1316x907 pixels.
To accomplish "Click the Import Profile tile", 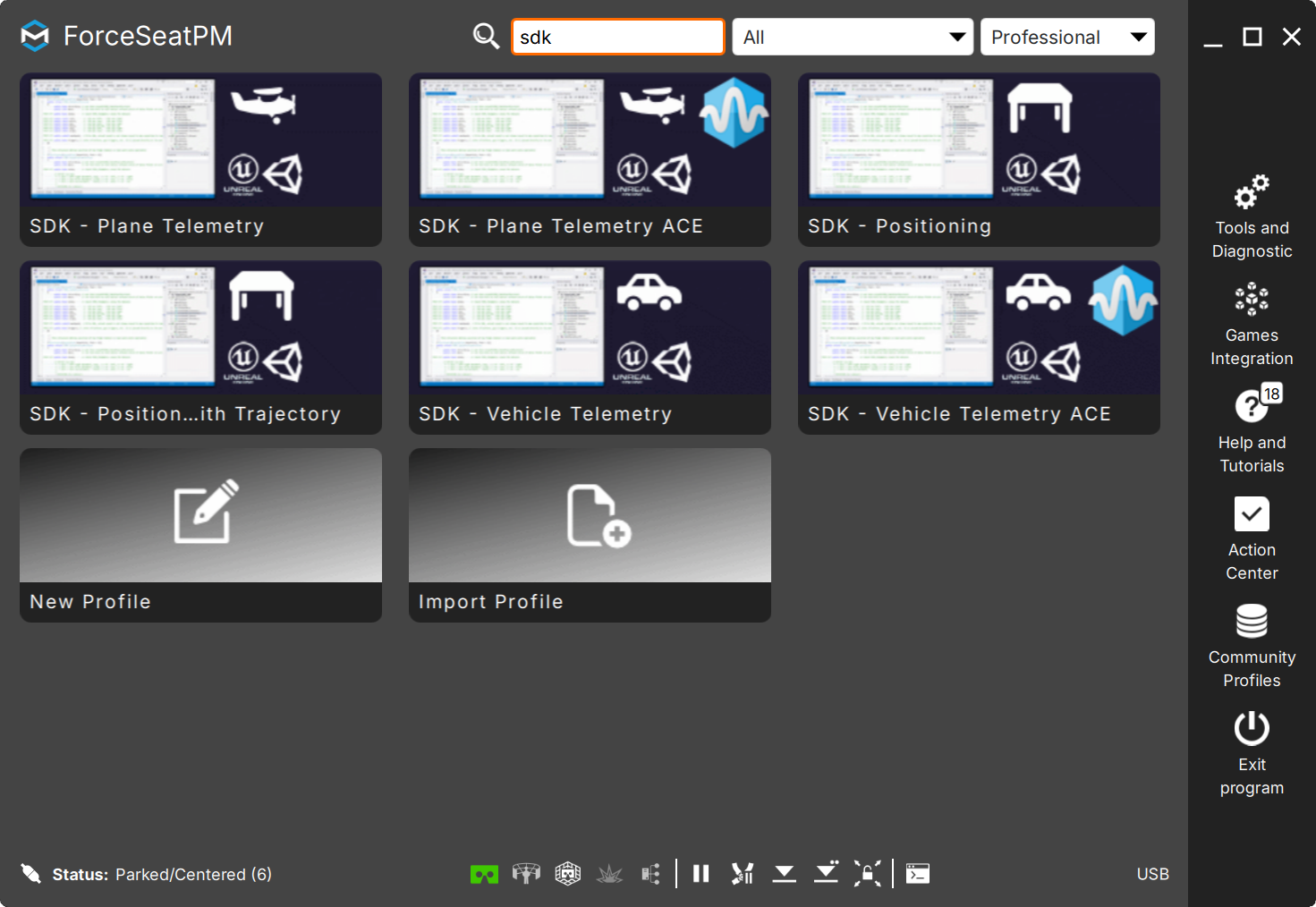I will (590, 535).
